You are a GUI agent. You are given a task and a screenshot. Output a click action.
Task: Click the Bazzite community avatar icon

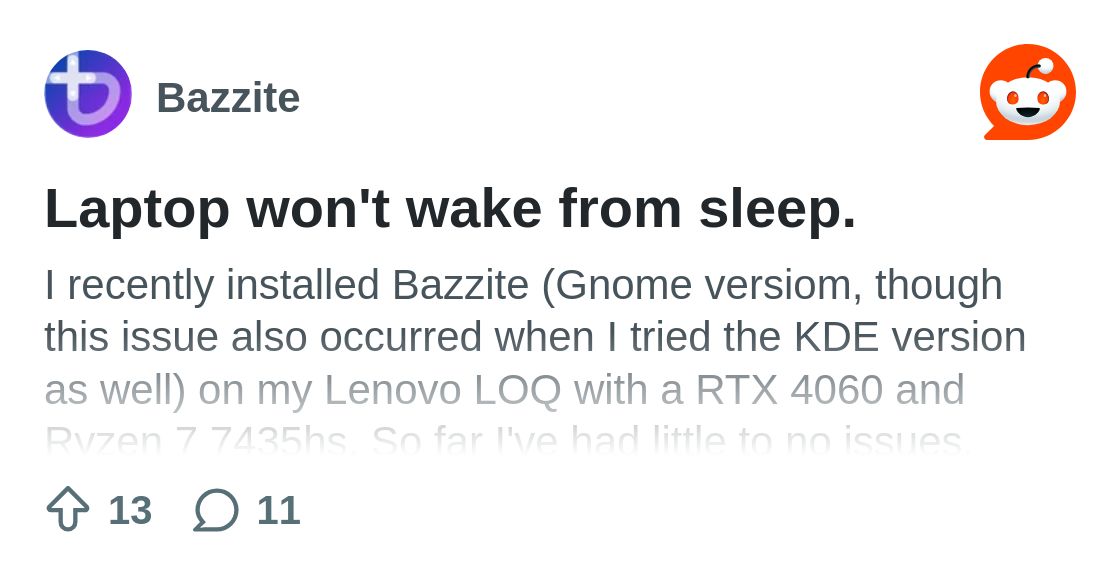pyautogui.click(x=88, y=94)
